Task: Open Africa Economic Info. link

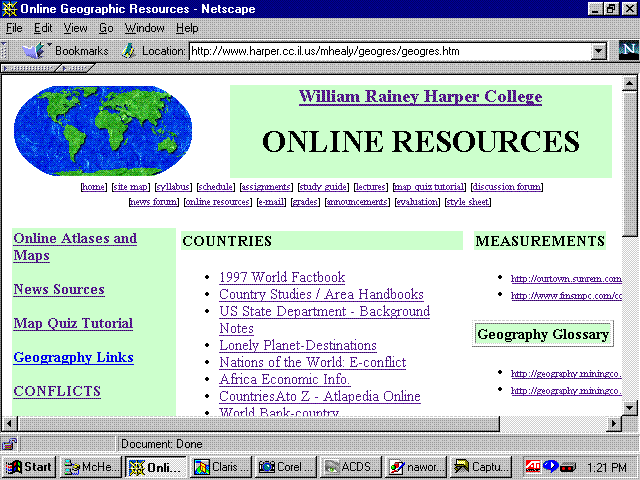Action: click(x=284, y=380)
